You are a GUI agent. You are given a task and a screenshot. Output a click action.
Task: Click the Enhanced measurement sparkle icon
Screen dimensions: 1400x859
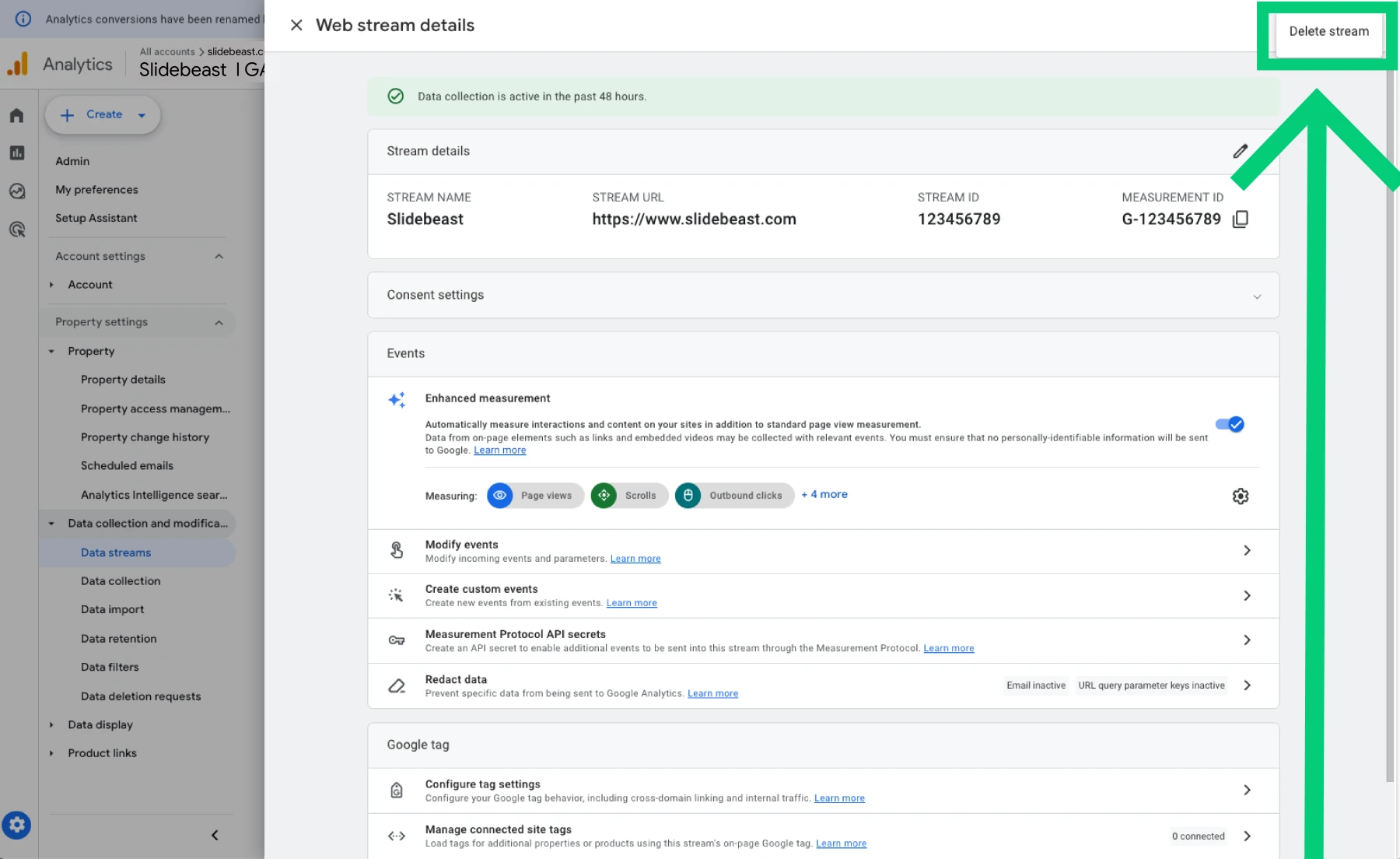[x=397, y=400]
